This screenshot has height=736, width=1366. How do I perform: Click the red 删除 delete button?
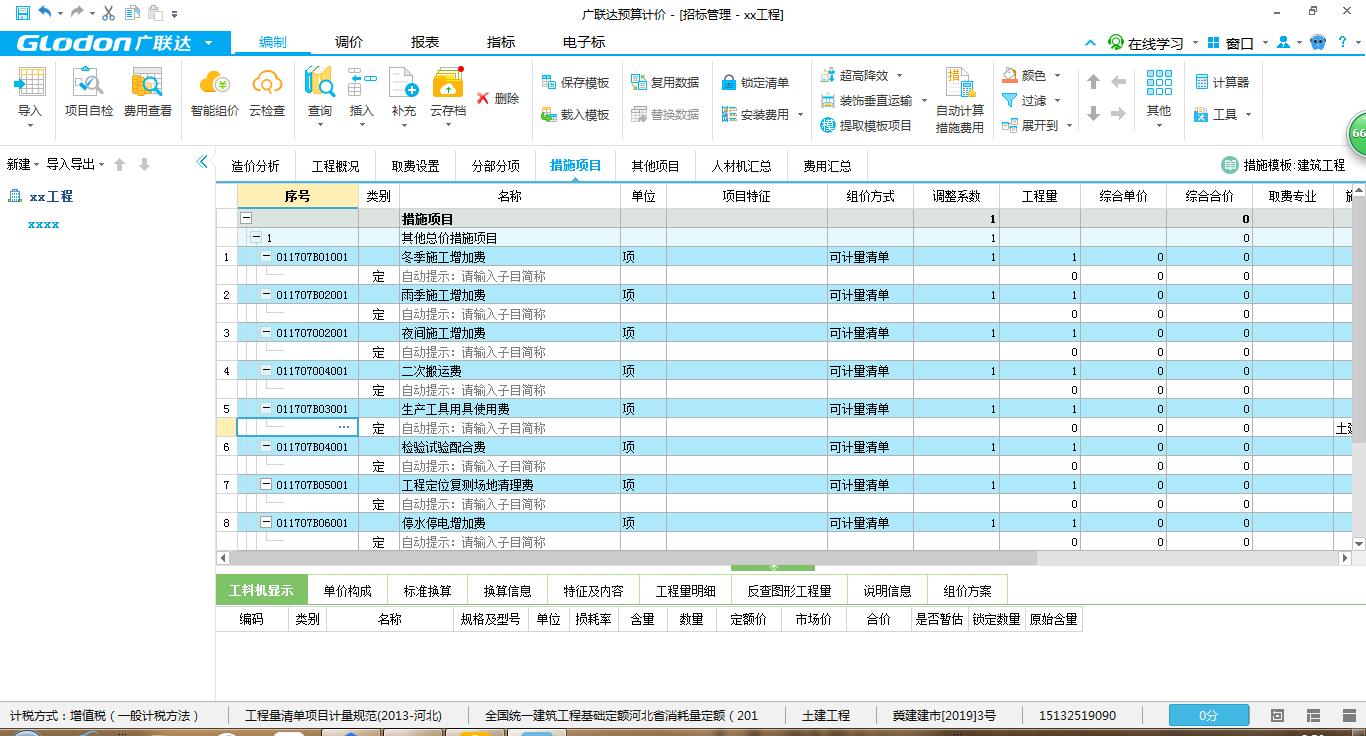coord(498,98)
